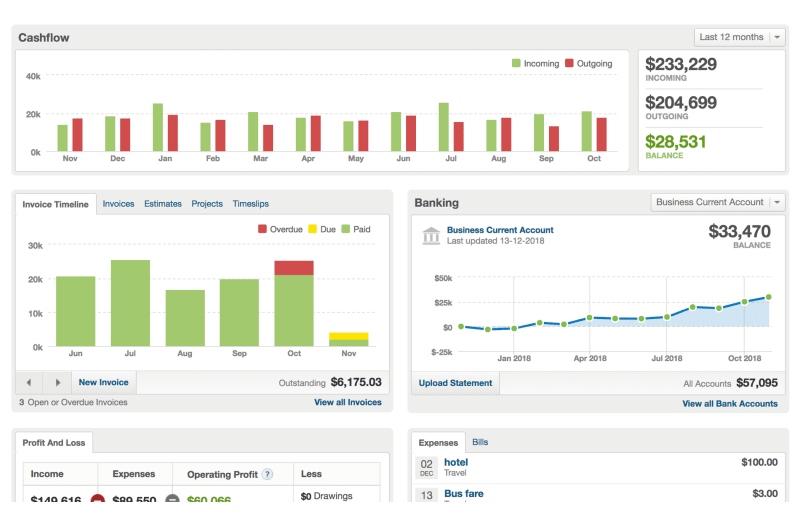Viewport: 800px width, 518px height.
Task: Click the red Outgoing legend swatch
Action: click(x=569, y=64)
